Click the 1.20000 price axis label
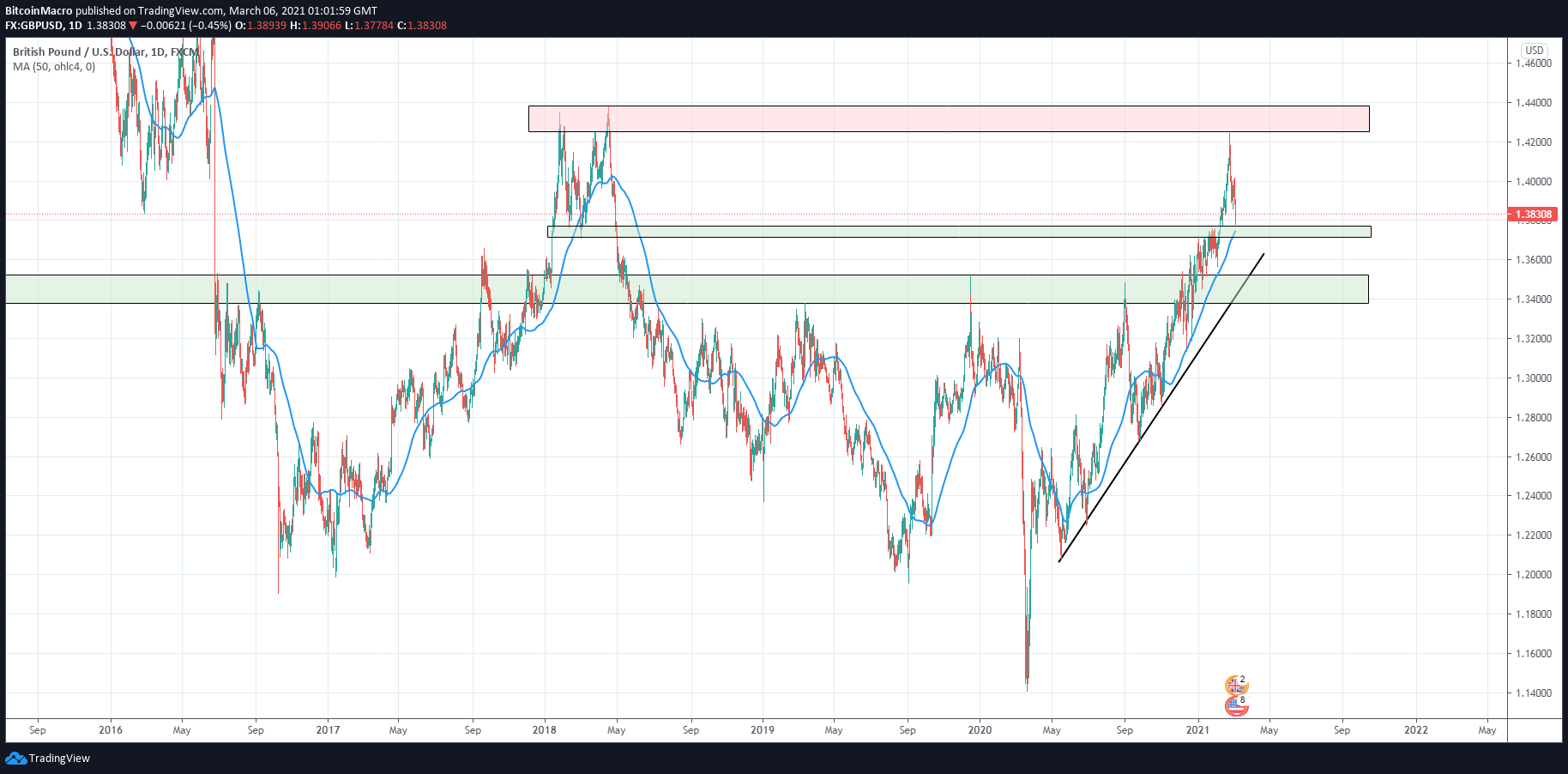 tap(1534, 575)
